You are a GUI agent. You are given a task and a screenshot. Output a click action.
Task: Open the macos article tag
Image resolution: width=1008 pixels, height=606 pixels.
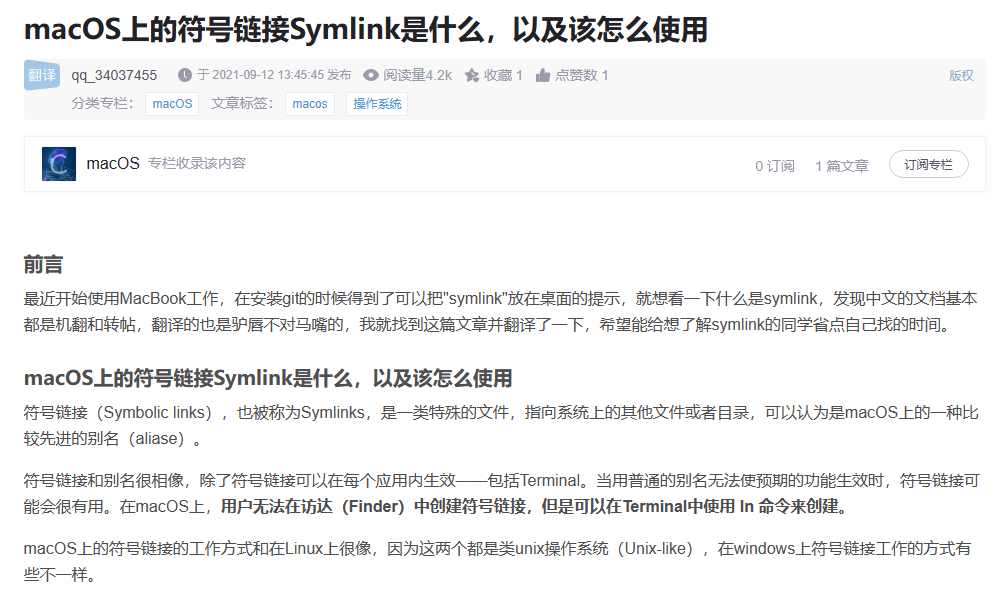[310, 103]
